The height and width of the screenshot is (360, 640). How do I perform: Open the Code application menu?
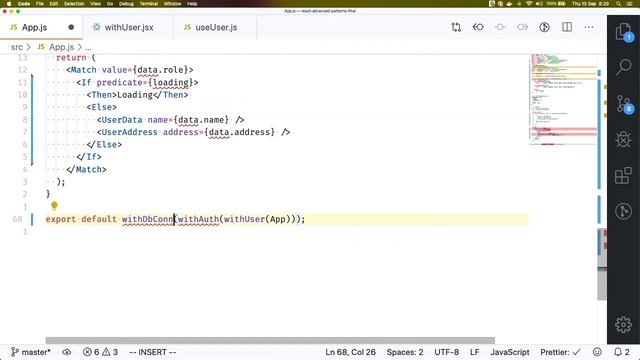pyautogui.click(x=24, y=4)
